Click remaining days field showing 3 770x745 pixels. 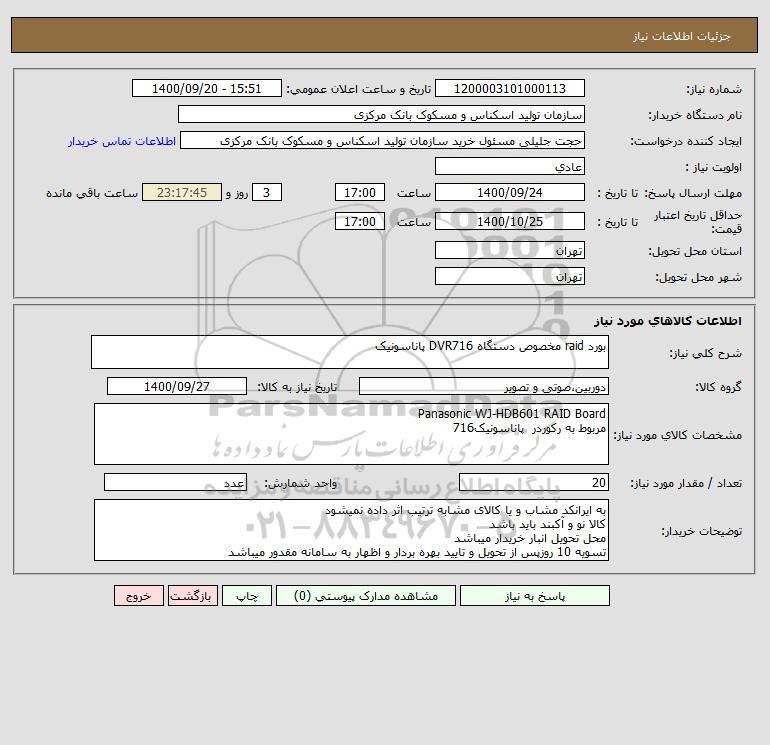[267, 193]
